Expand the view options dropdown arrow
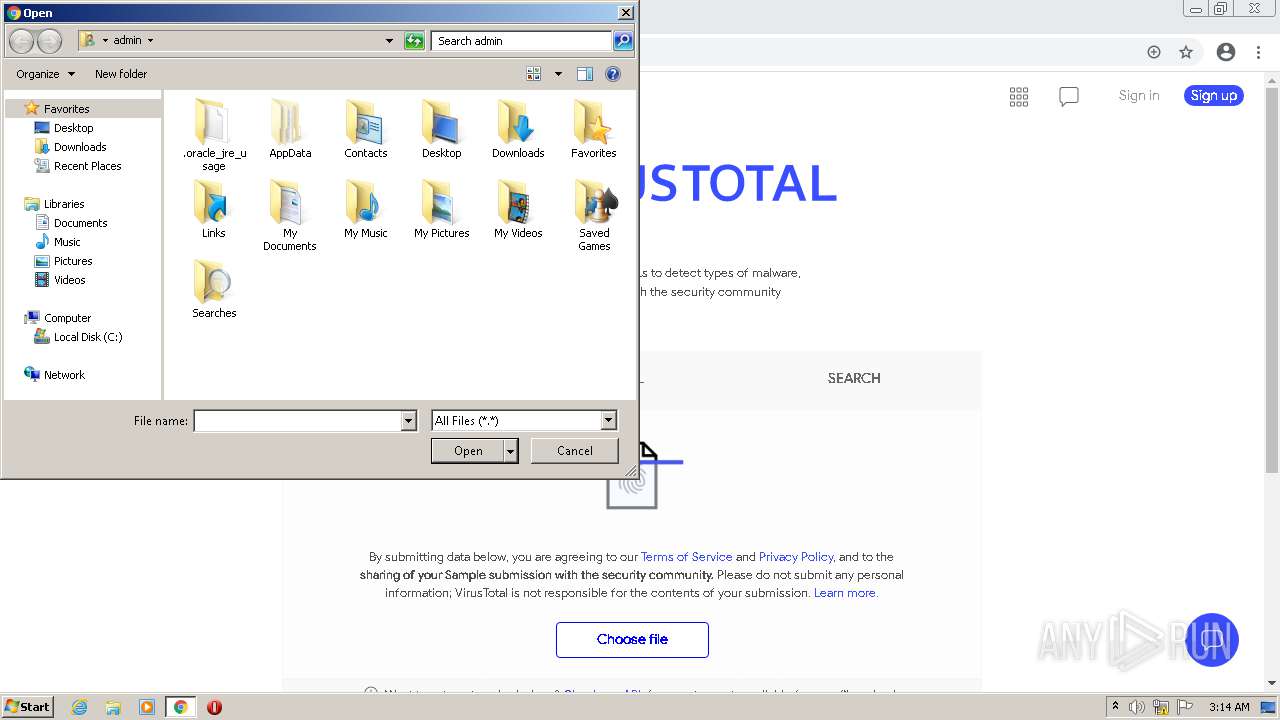This screenshot has width=1280, height=720. [x=558, y=74]
